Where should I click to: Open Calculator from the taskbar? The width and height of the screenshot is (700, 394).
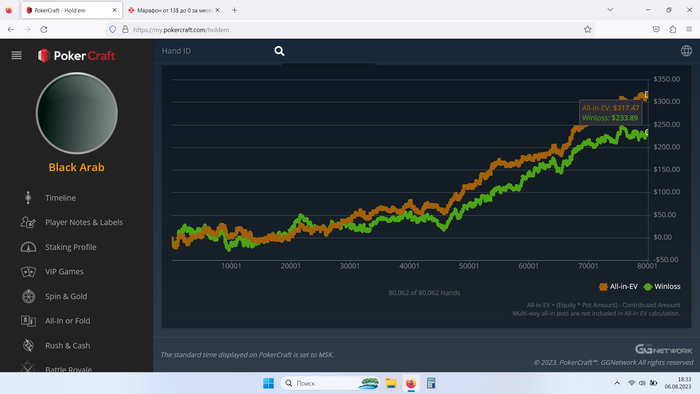[x=431, y=383]
